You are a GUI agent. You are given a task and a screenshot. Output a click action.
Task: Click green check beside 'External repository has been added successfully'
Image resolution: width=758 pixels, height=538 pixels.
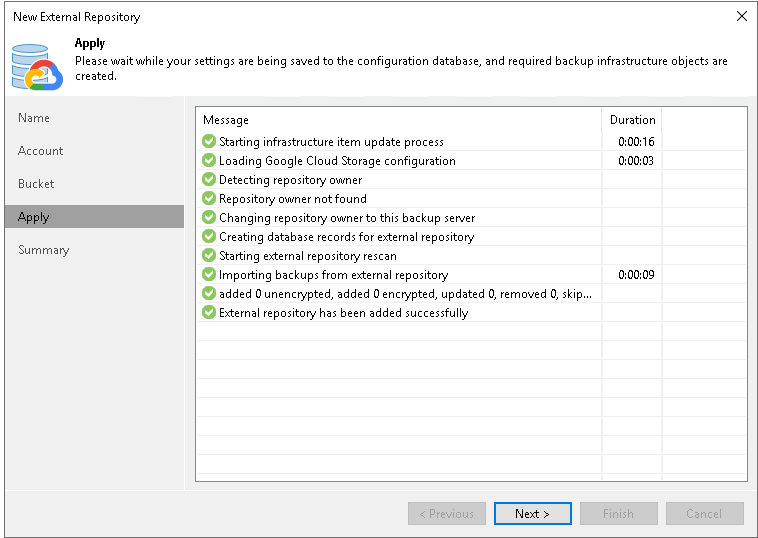pyautogui.click(x=209, y=313)
